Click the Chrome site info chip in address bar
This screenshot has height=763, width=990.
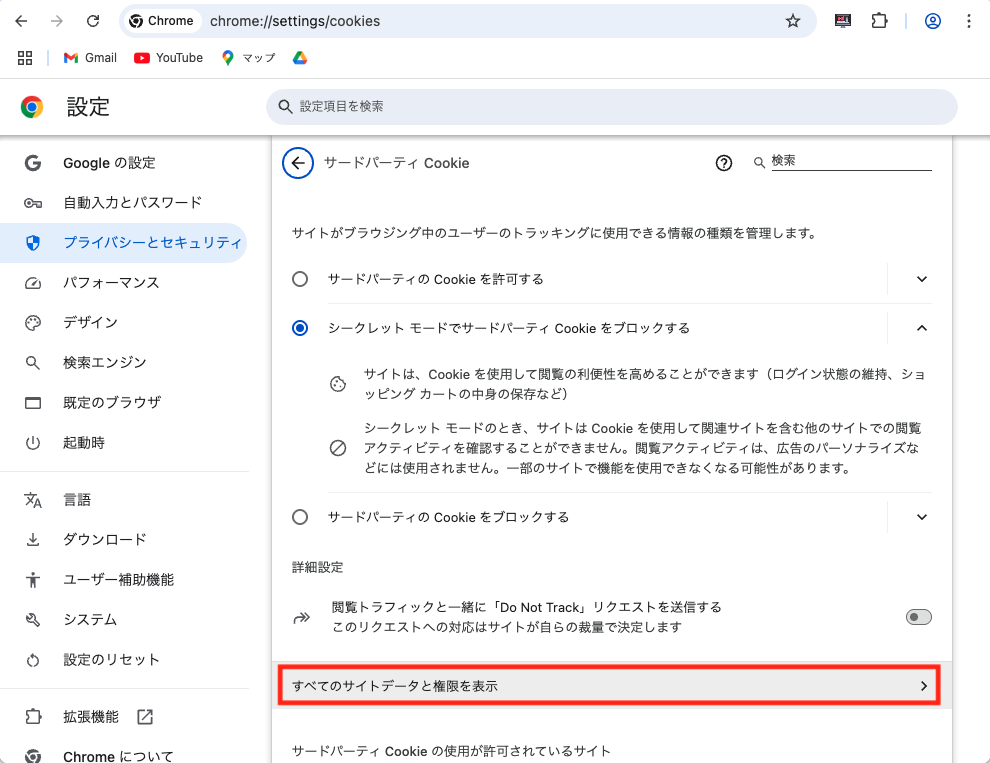[161, 21]
